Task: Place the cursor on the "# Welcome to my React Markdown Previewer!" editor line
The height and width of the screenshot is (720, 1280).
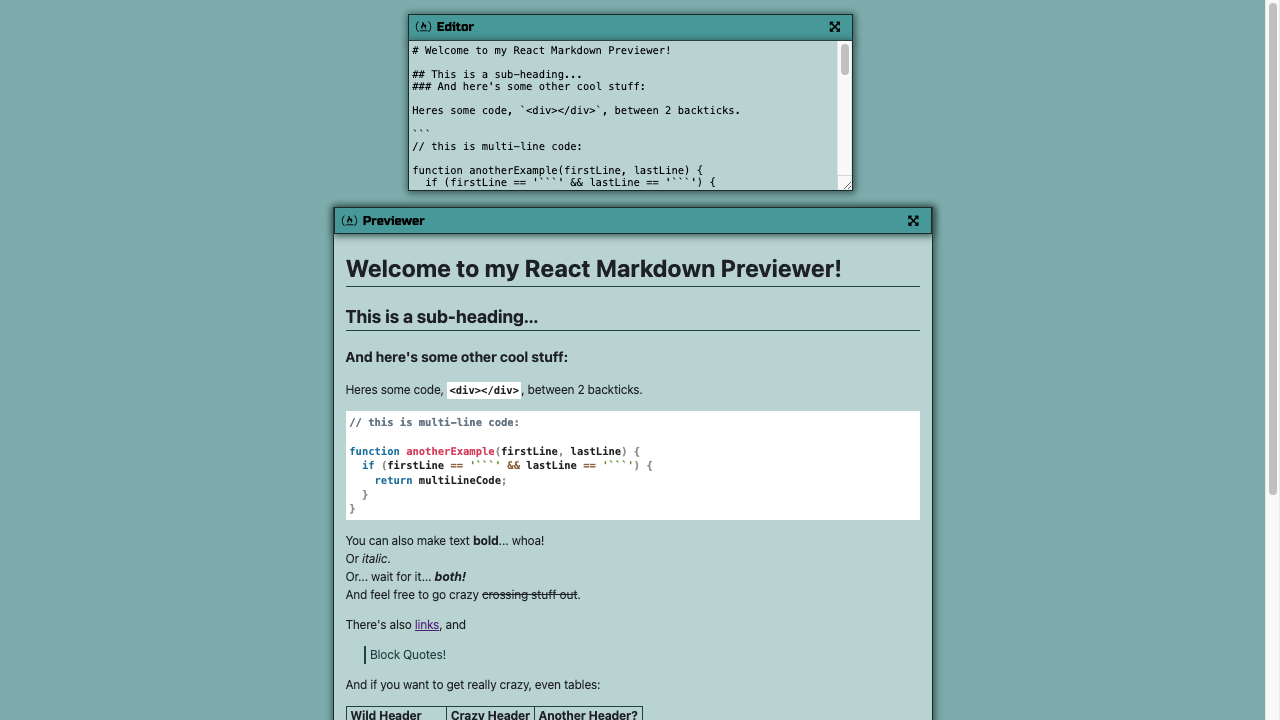Action: click(x=541, y=50)
